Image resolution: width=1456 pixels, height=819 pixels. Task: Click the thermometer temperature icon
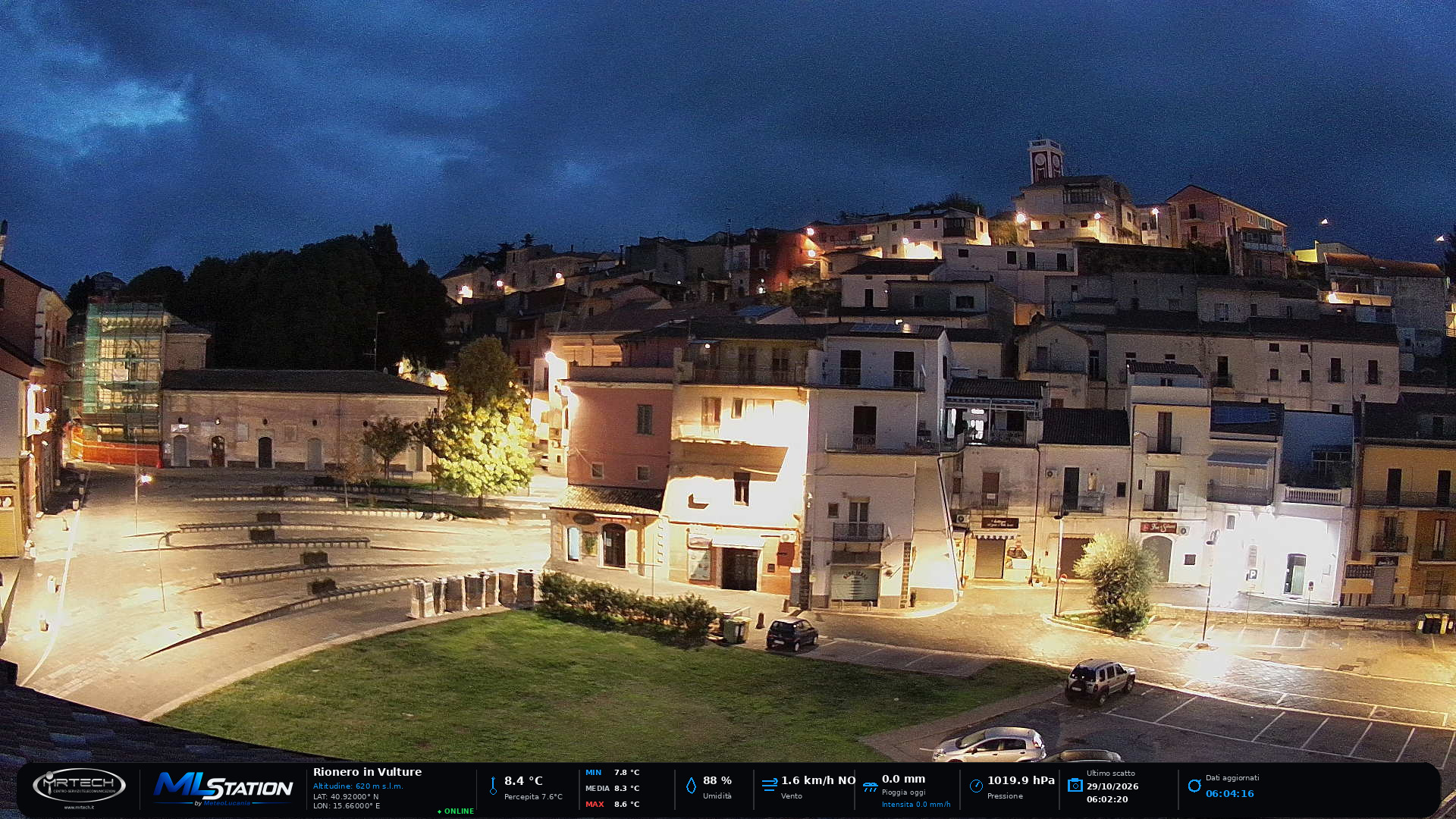point(493,786)
